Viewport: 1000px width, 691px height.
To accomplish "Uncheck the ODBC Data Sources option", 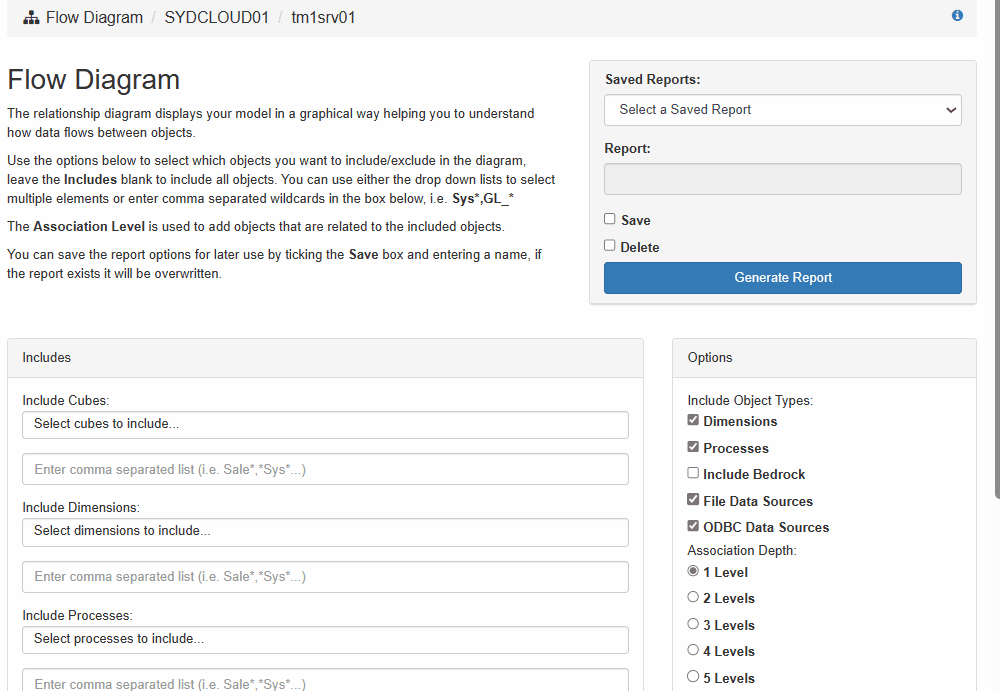I will pos(693,527).
